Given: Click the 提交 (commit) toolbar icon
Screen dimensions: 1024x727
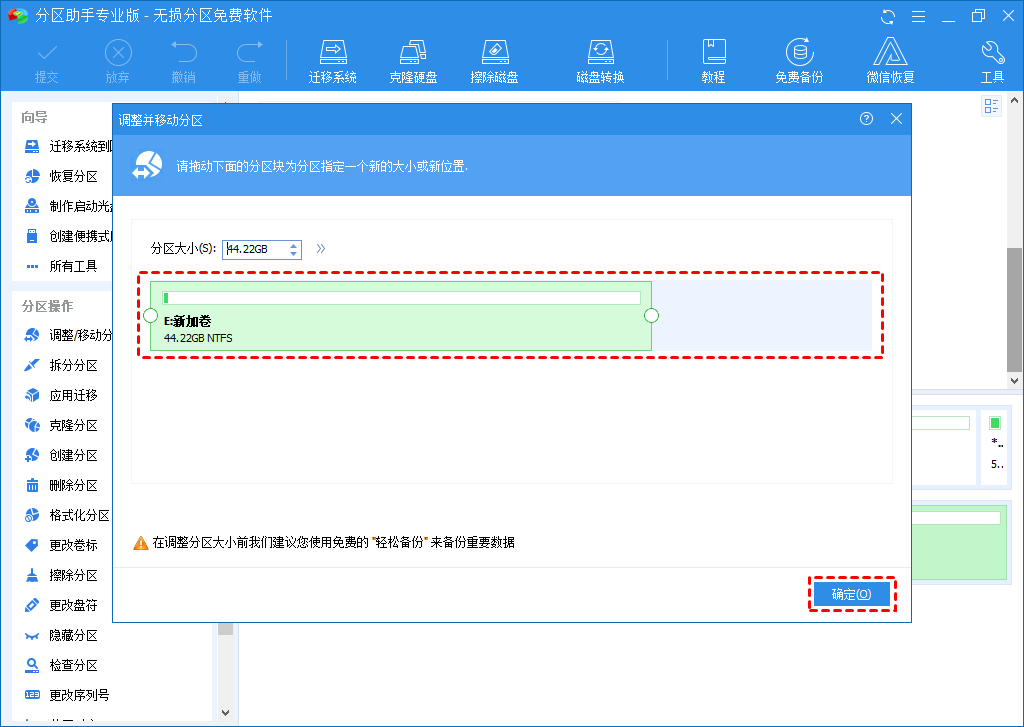Looking at the screenshot, I should pyautogui.click(x=46, y=63).
